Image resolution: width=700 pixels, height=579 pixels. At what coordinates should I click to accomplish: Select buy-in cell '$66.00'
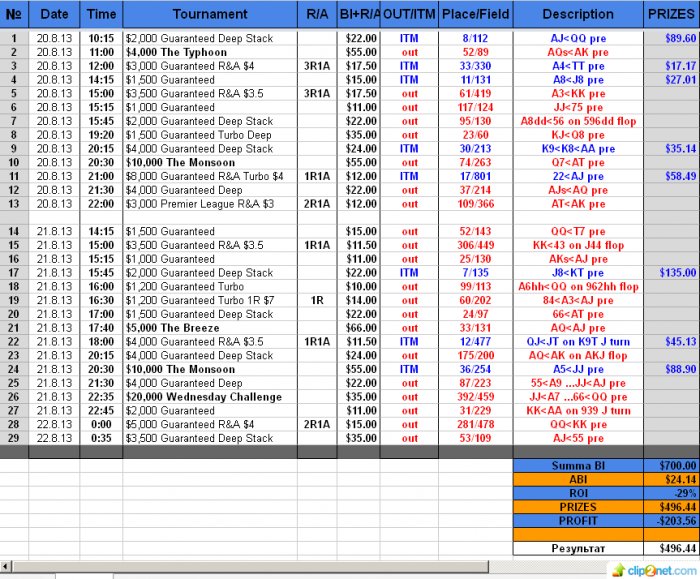tap(358, 328)
